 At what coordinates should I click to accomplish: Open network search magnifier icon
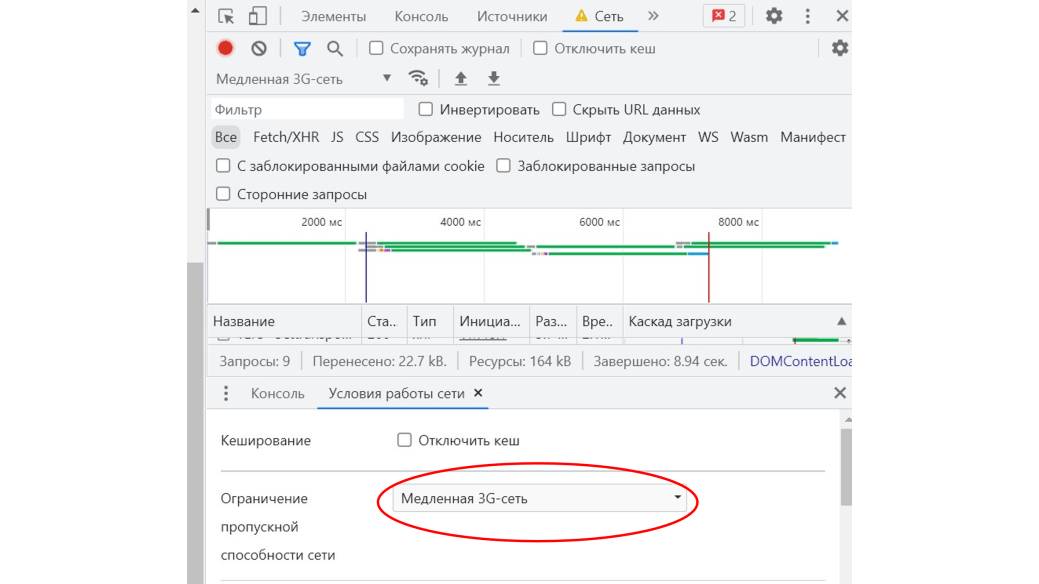335,48
